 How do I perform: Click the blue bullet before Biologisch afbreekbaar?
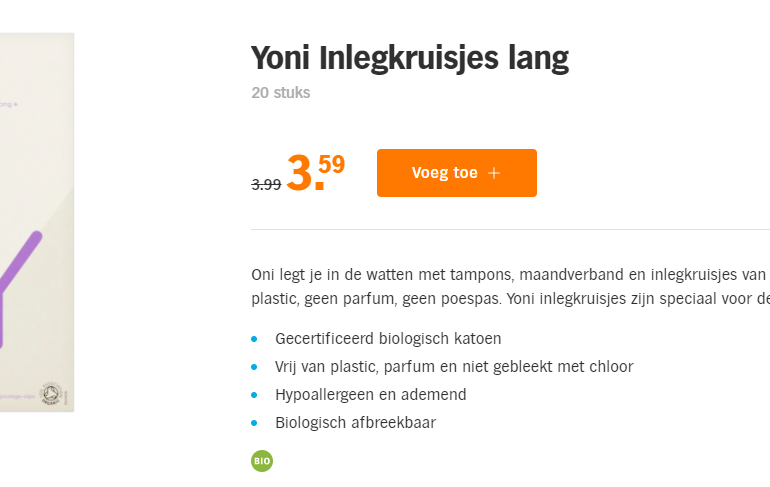tap(255, 423)
